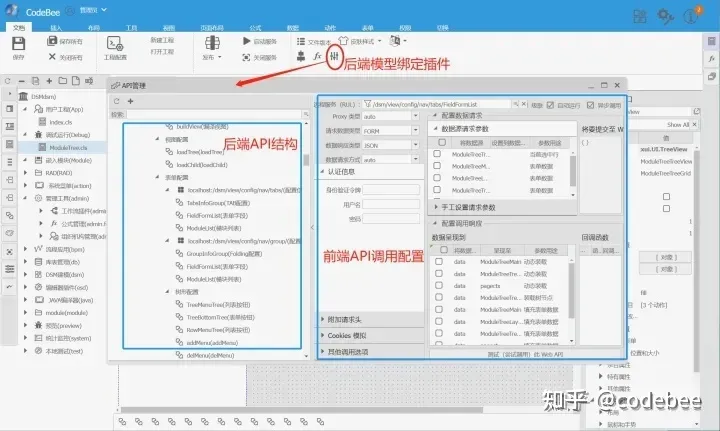
Task: Click the new file icon above the project tree
Action: [x=76, y=81]
